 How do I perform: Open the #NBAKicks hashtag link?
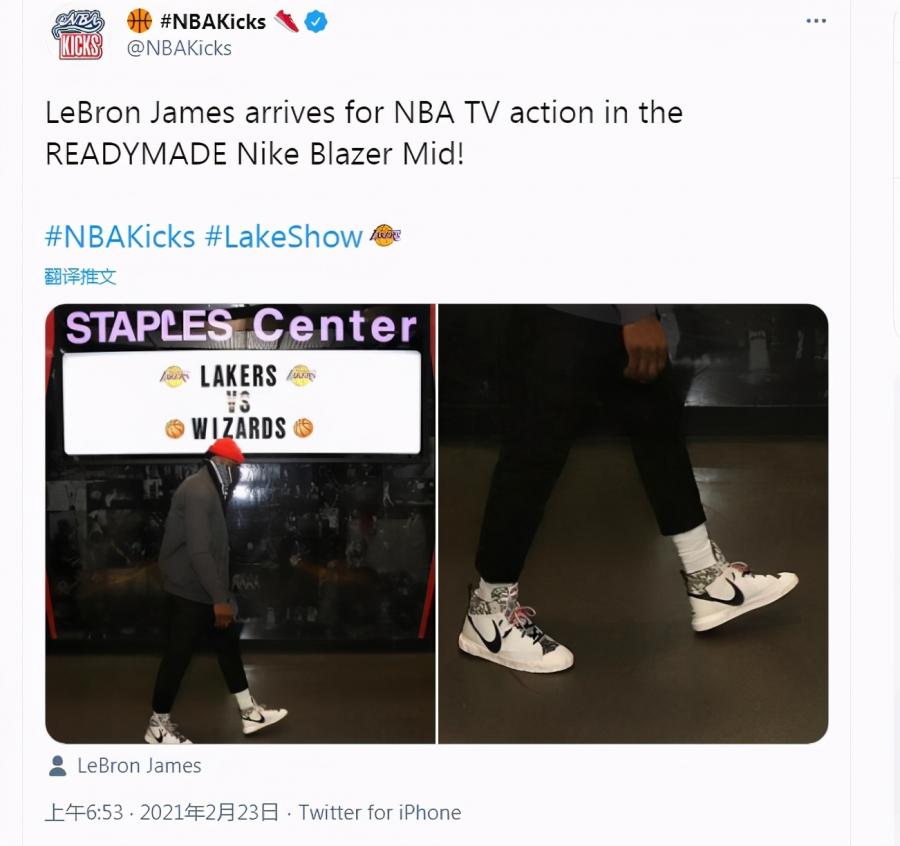(120, 236)
